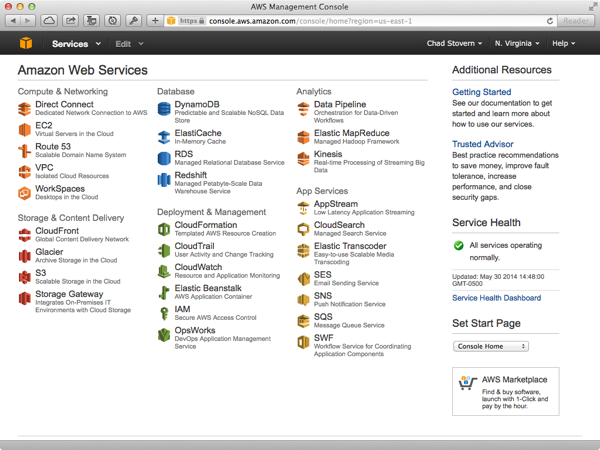Expand the Services dropdown menu
Screen dimensions: 600x450
(x=76, y=44)
